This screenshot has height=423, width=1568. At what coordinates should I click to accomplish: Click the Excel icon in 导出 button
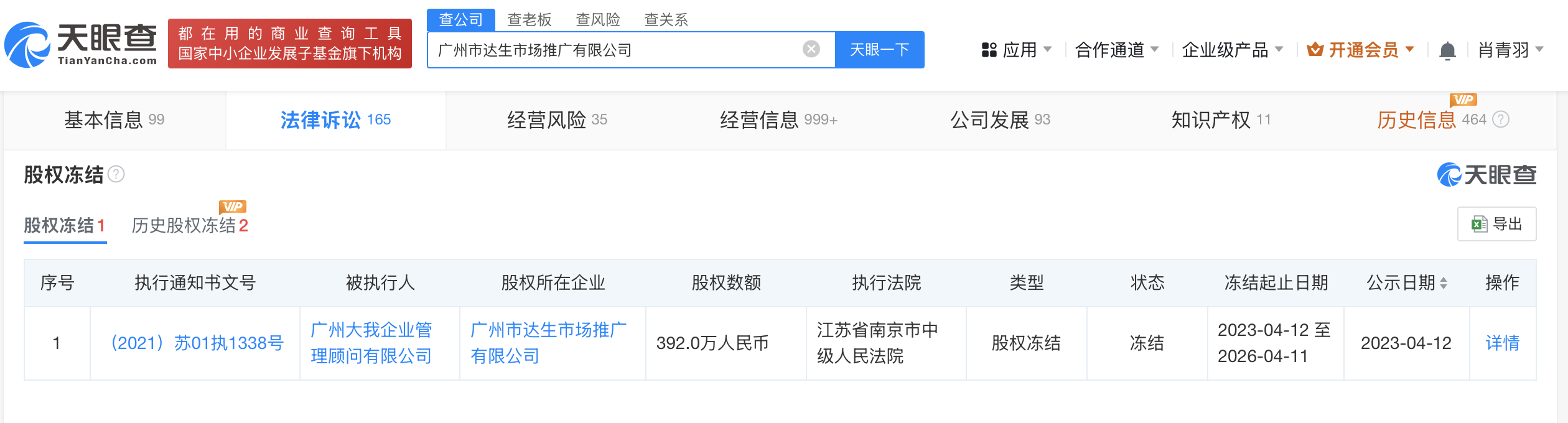click(1479, 224)
